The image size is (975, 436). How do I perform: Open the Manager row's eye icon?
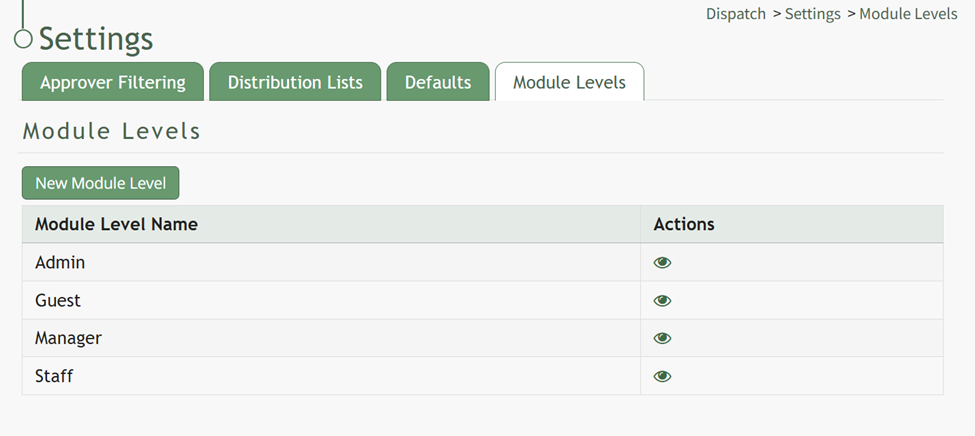click(x=662, y=339)
